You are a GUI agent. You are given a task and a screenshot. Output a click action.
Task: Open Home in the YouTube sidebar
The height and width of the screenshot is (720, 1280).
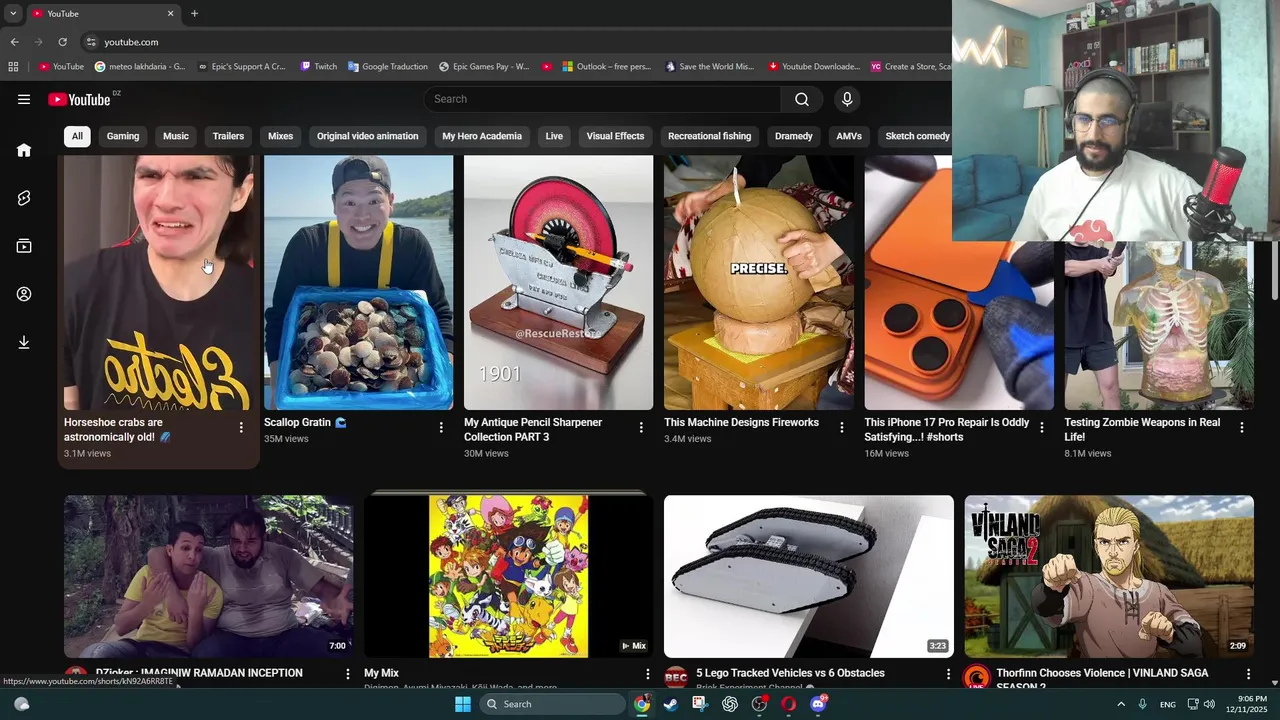click(24, 150)
